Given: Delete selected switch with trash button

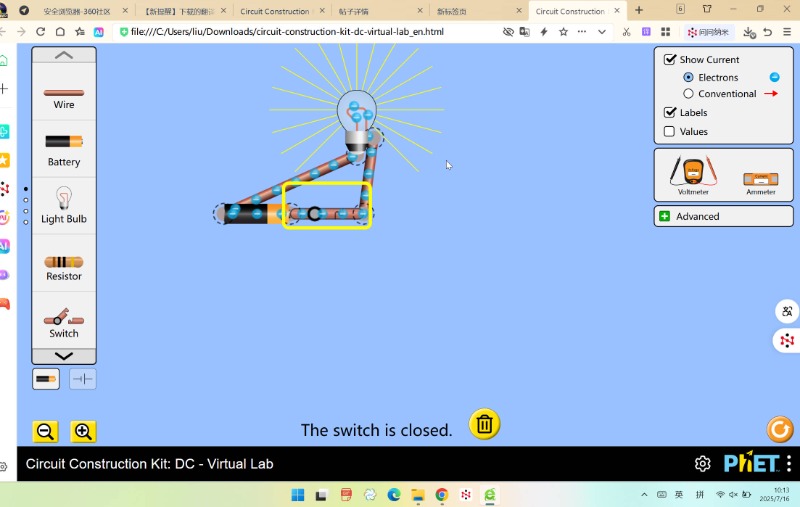Looking at the screenshot, I should [x=484, y=424].
